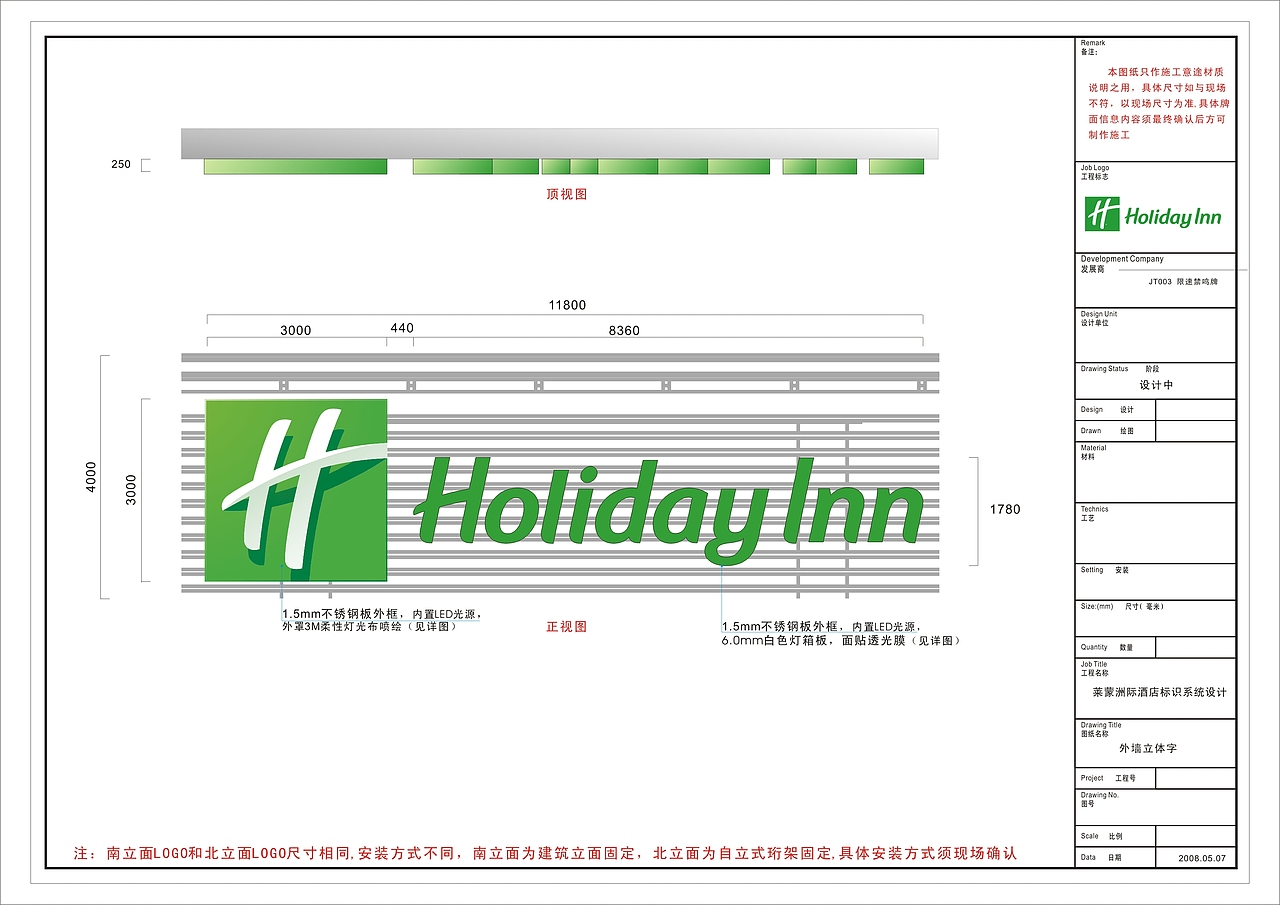Click the 1780 letter height dimension
The height and width of the screenshot is (905, 1280).
(1005, 509)
